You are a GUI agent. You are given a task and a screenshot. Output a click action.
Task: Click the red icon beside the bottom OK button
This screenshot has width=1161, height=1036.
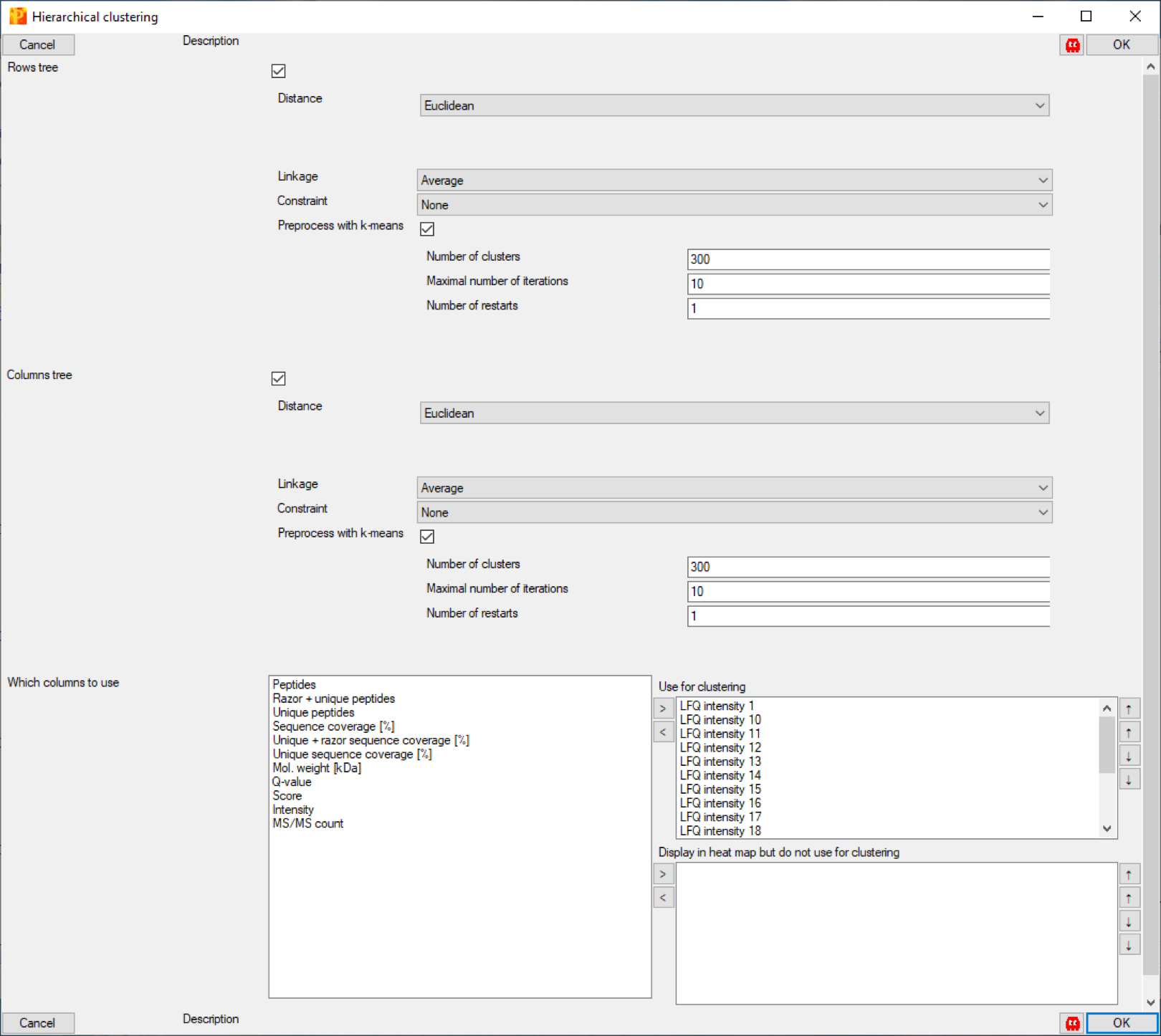pyautogui.click(x=1072, y=1023)
